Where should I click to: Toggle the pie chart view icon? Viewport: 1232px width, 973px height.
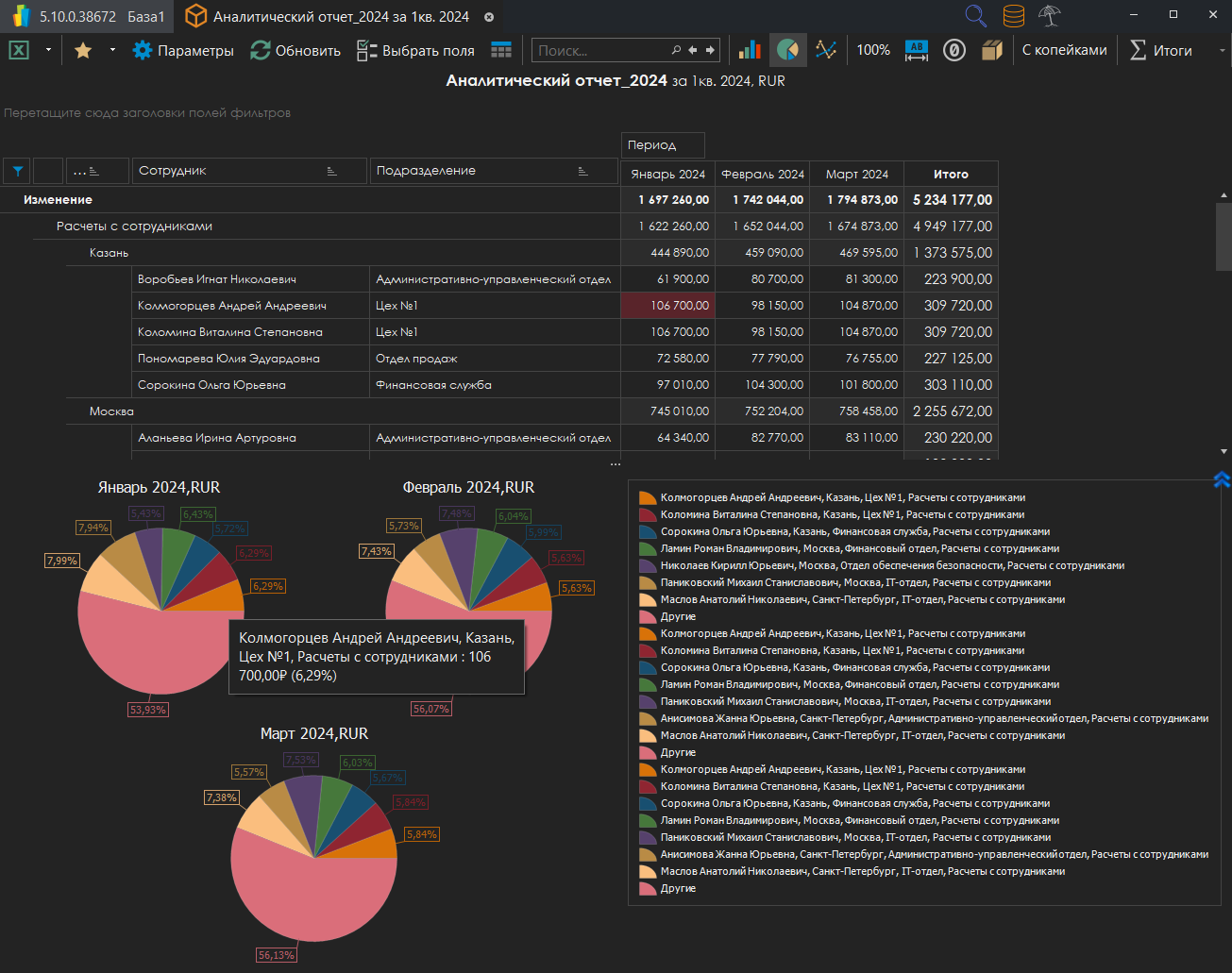click(787, 50)
